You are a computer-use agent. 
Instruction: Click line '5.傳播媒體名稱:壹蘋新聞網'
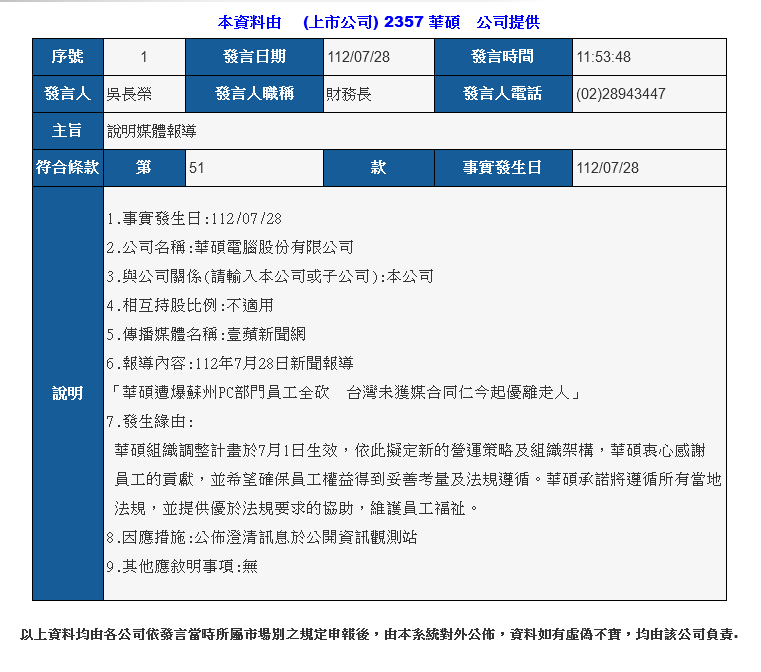tap(206, 334)
